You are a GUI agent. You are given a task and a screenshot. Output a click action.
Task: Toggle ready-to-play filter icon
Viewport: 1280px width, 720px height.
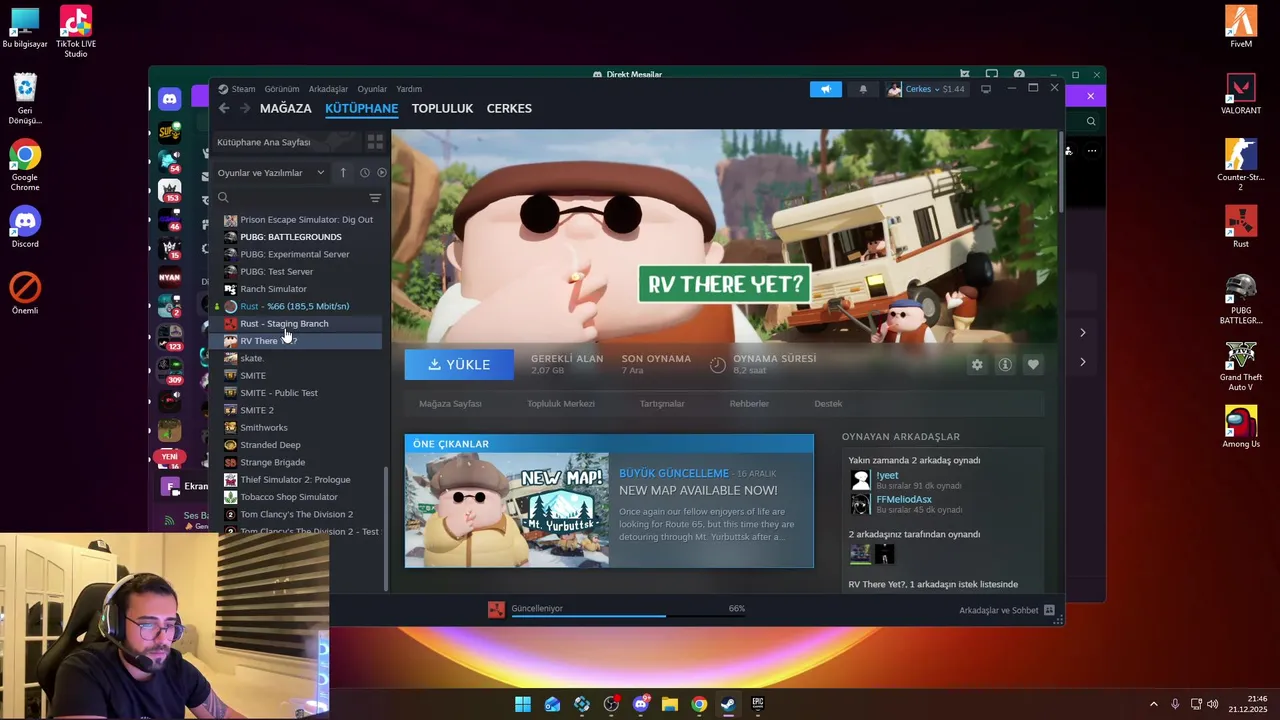pyautogui.click(x=382, y=173)
